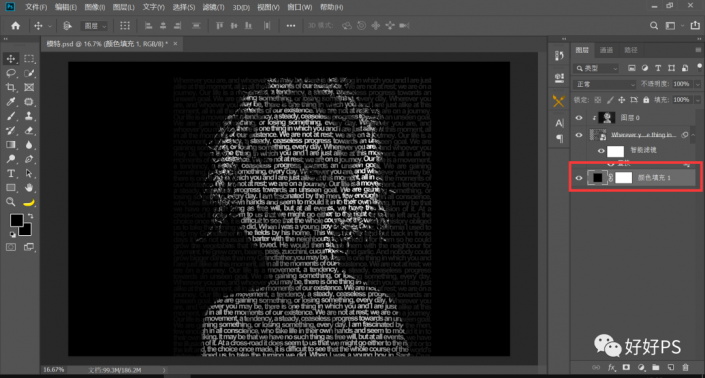Click the 颜色填充 1 layer mask thumbnail
Screen dimensions: 705x378
point(623,178)
